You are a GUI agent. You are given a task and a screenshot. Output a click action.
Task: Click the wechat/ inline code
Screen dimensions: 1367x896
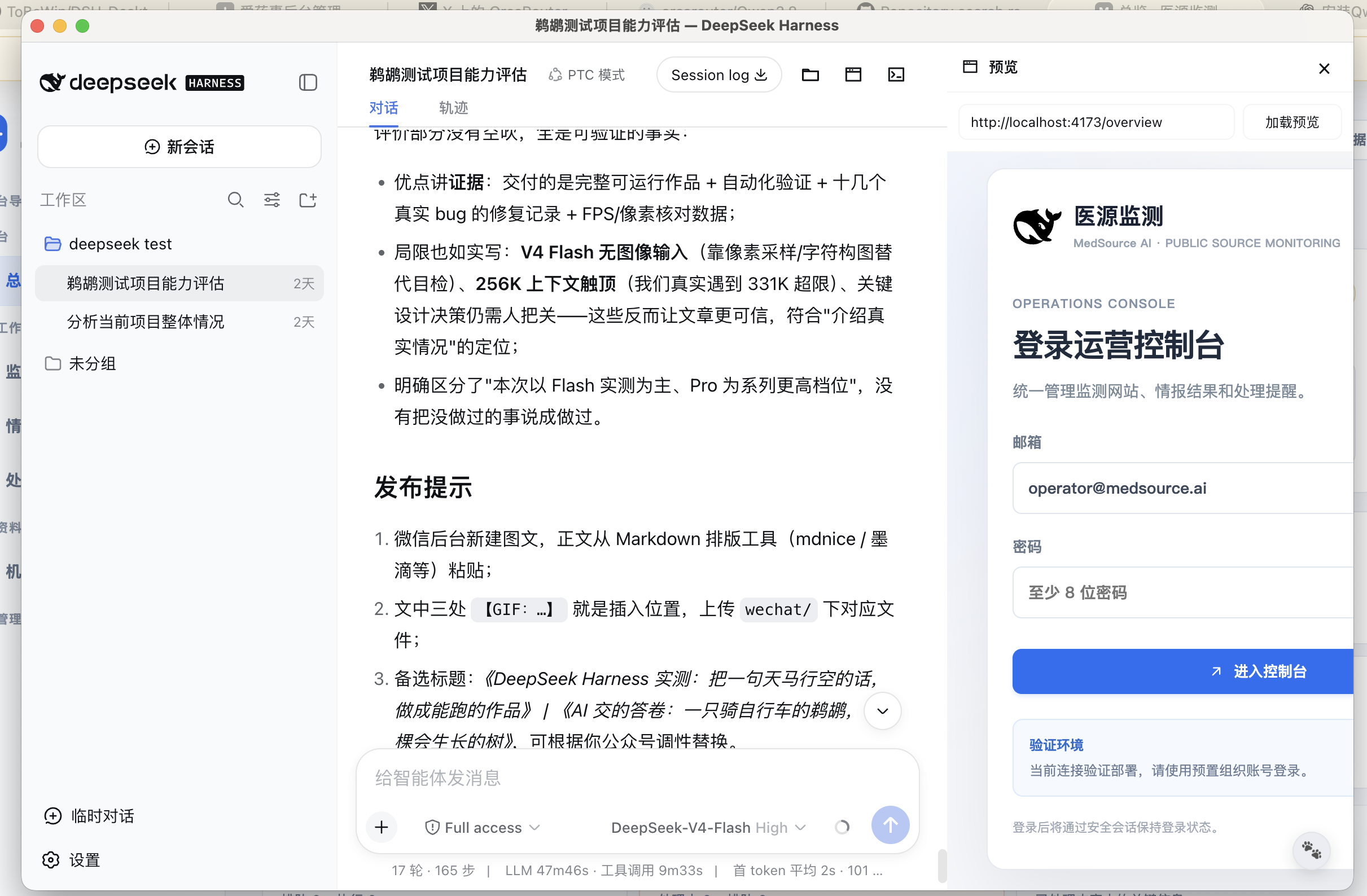tap(778, 609)
